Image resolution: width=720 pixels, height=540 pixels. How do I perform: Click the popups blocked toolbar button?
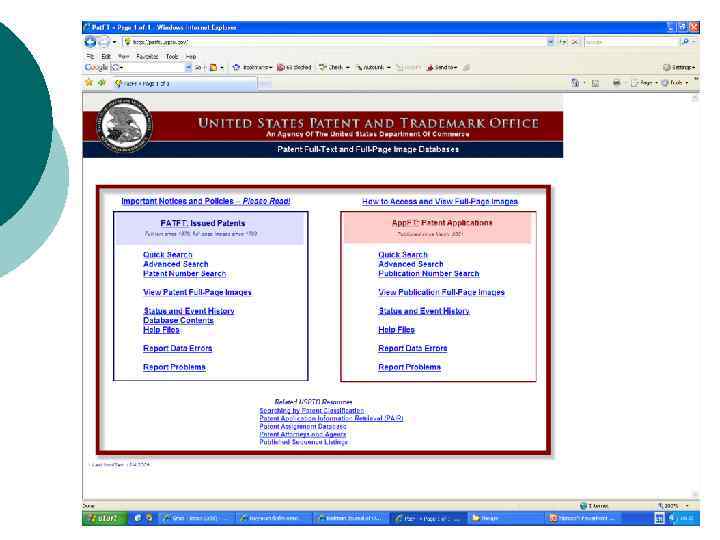(294, 67)
